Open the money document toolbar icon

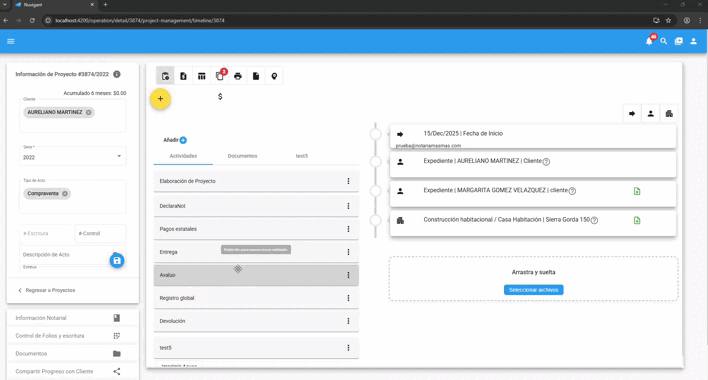(x=183, y=76)
